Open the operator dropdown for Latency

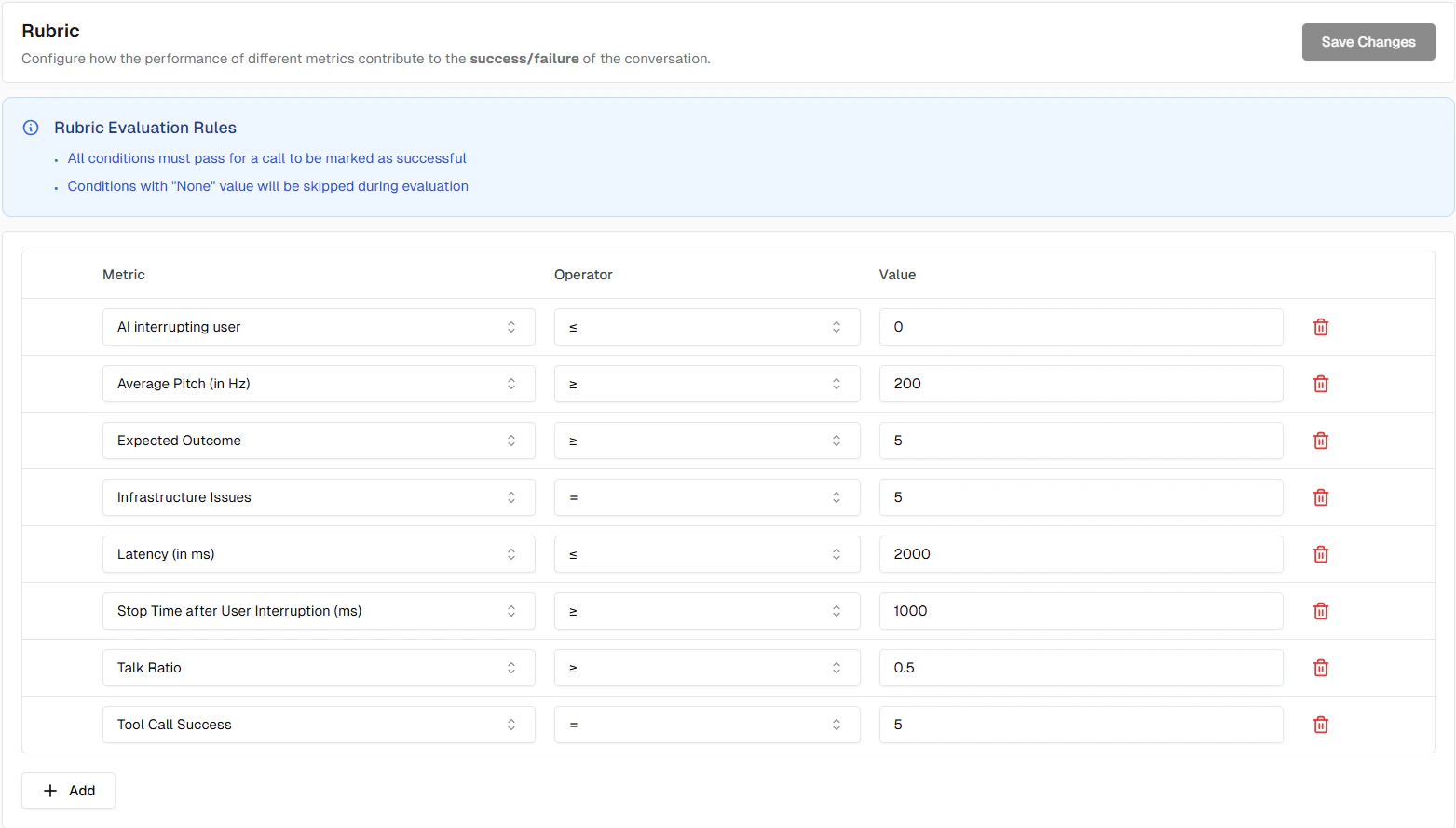click(x=706, y=554)
